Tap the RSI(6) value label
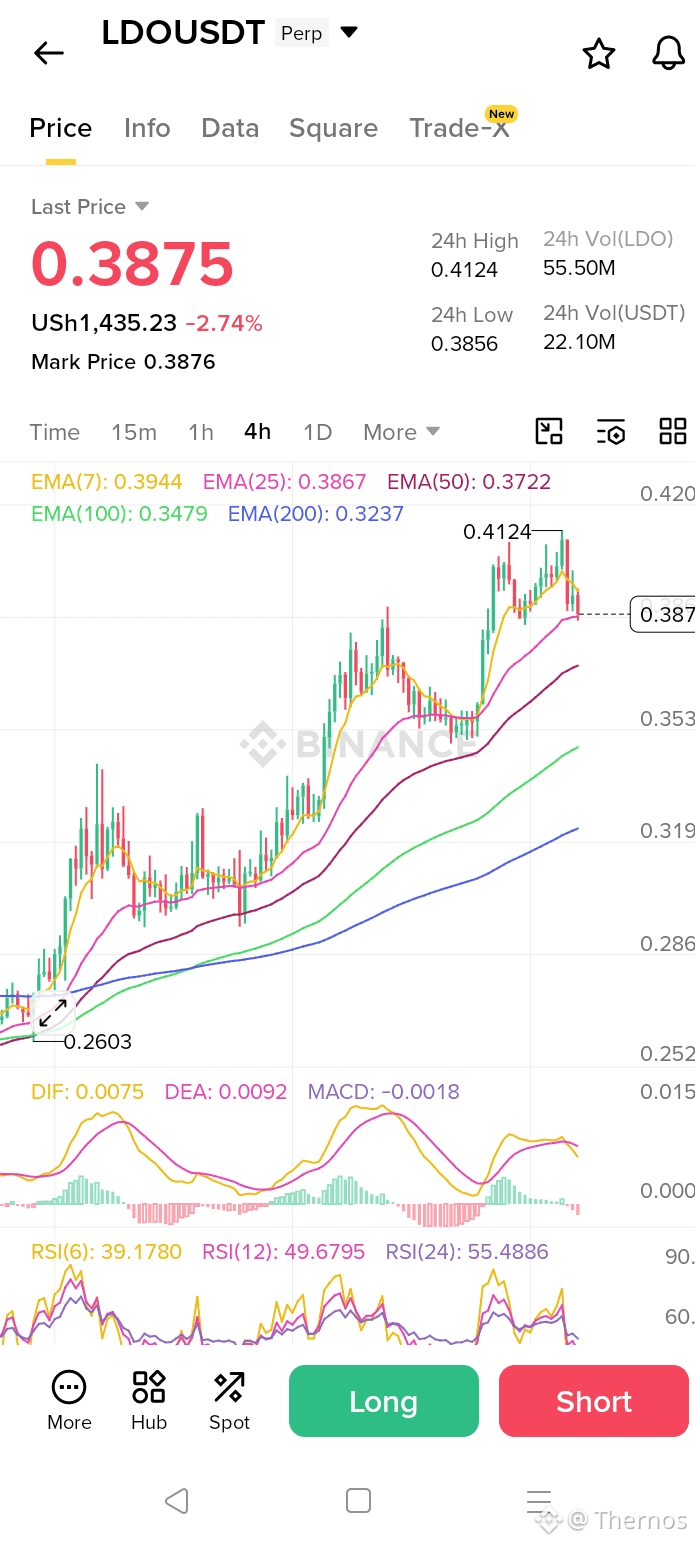The height and width of the screenshot is (1545, 695). 106,1252
